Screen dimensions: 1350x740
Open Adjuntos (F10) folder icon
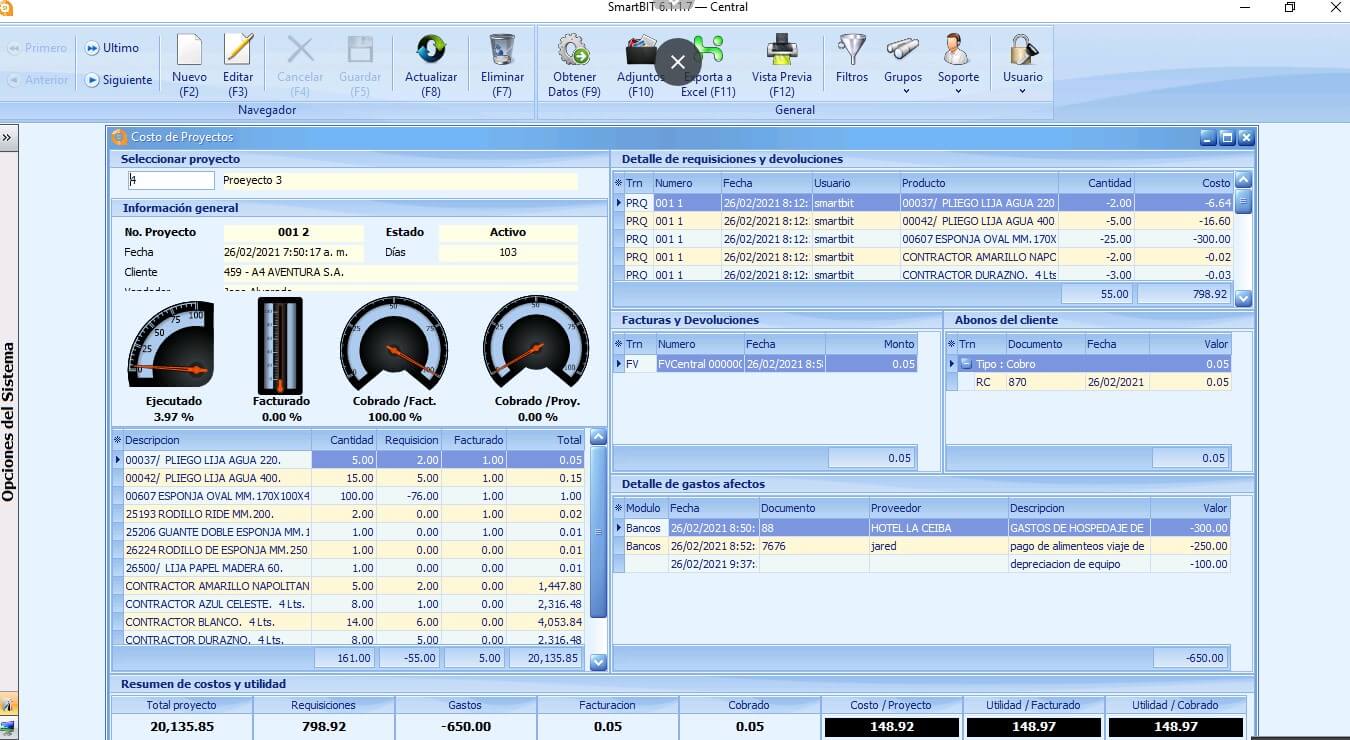tap(640, 50)
